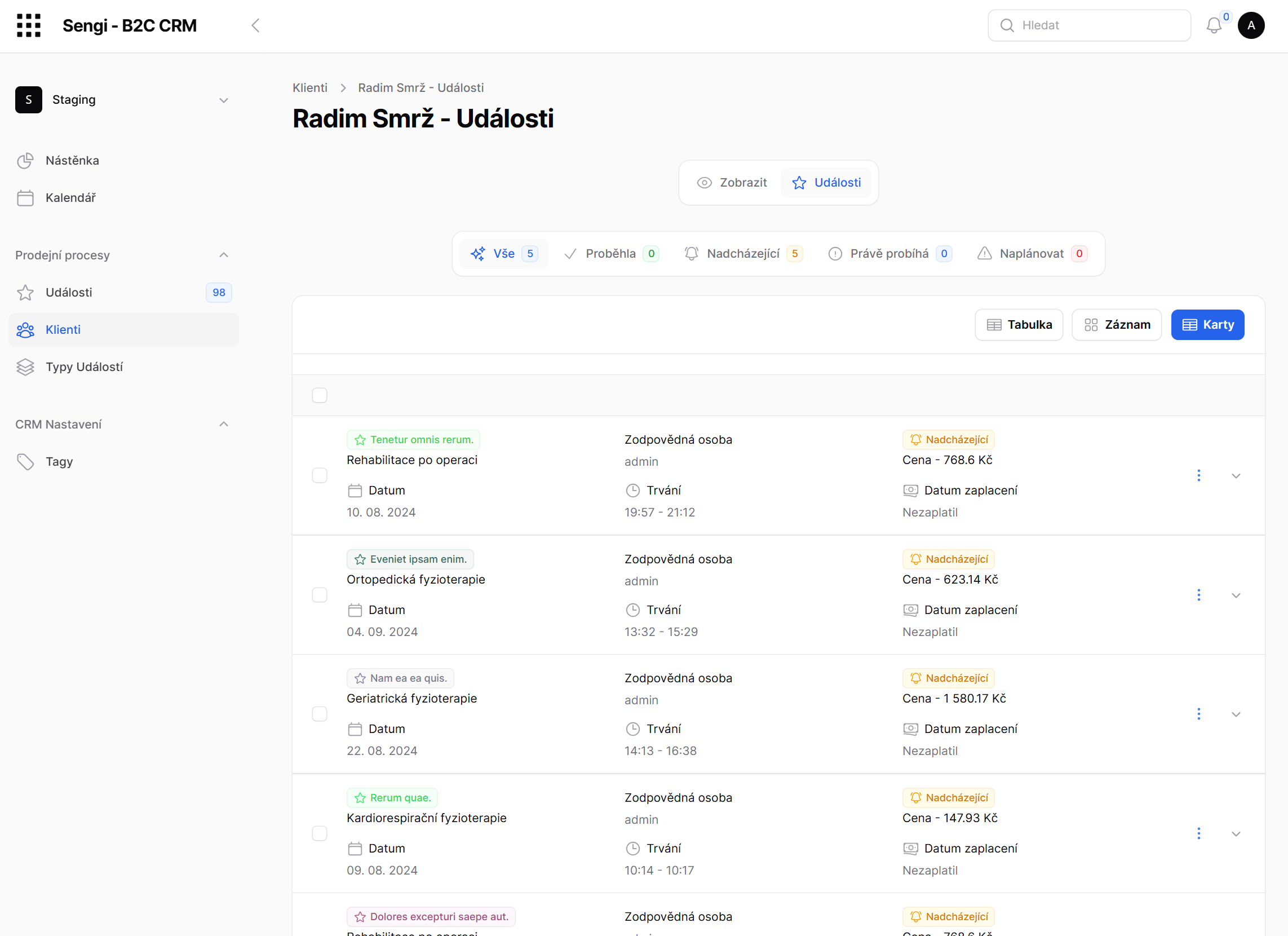Click the Nam ea ea quis tag
The width and height of the screenshot is (1288, 936).
pos(400,678)
